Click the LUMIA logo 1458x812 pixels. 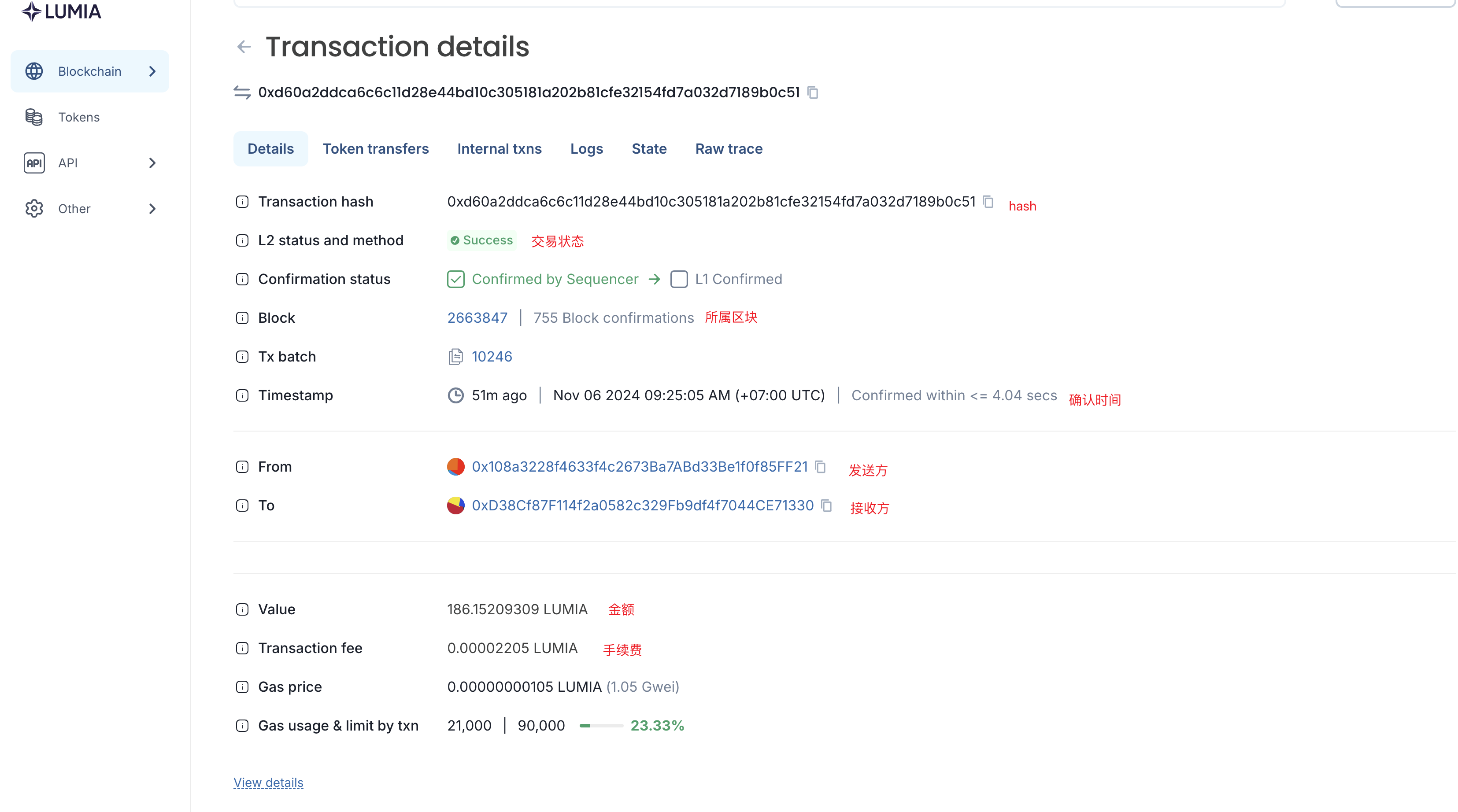click(61, 11)
